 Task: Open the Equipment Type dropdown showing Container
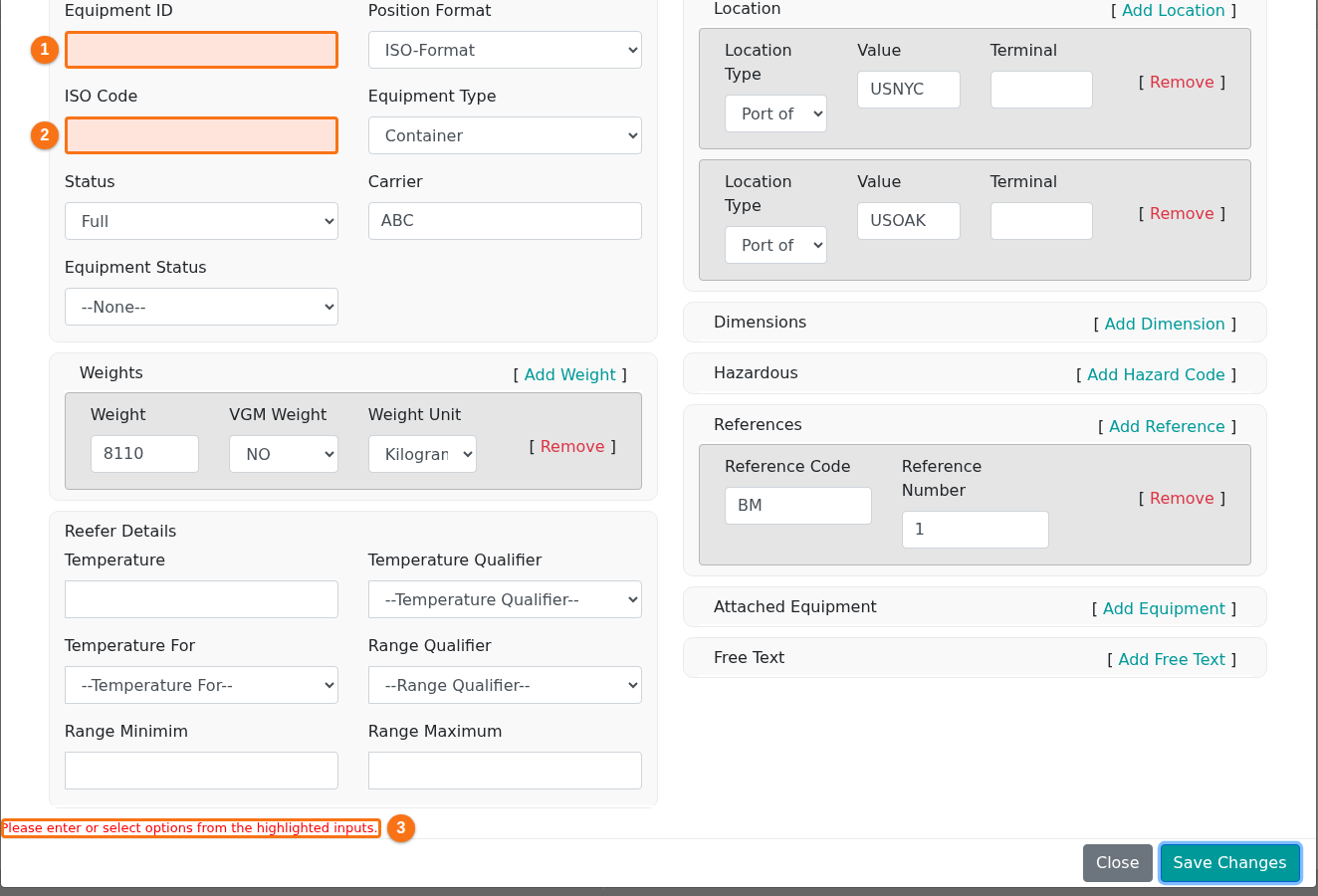click(505, 135)
